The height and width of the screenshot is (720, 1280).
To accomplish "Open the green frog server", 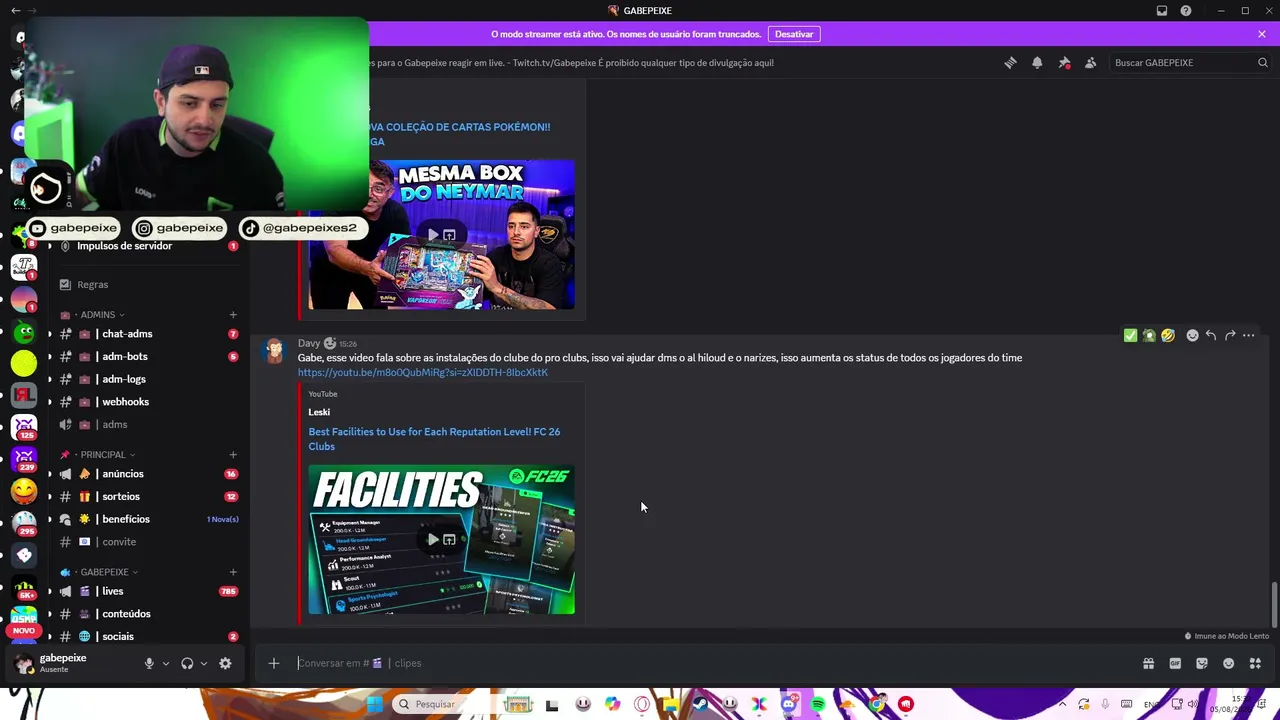I will tap(24, 333).
